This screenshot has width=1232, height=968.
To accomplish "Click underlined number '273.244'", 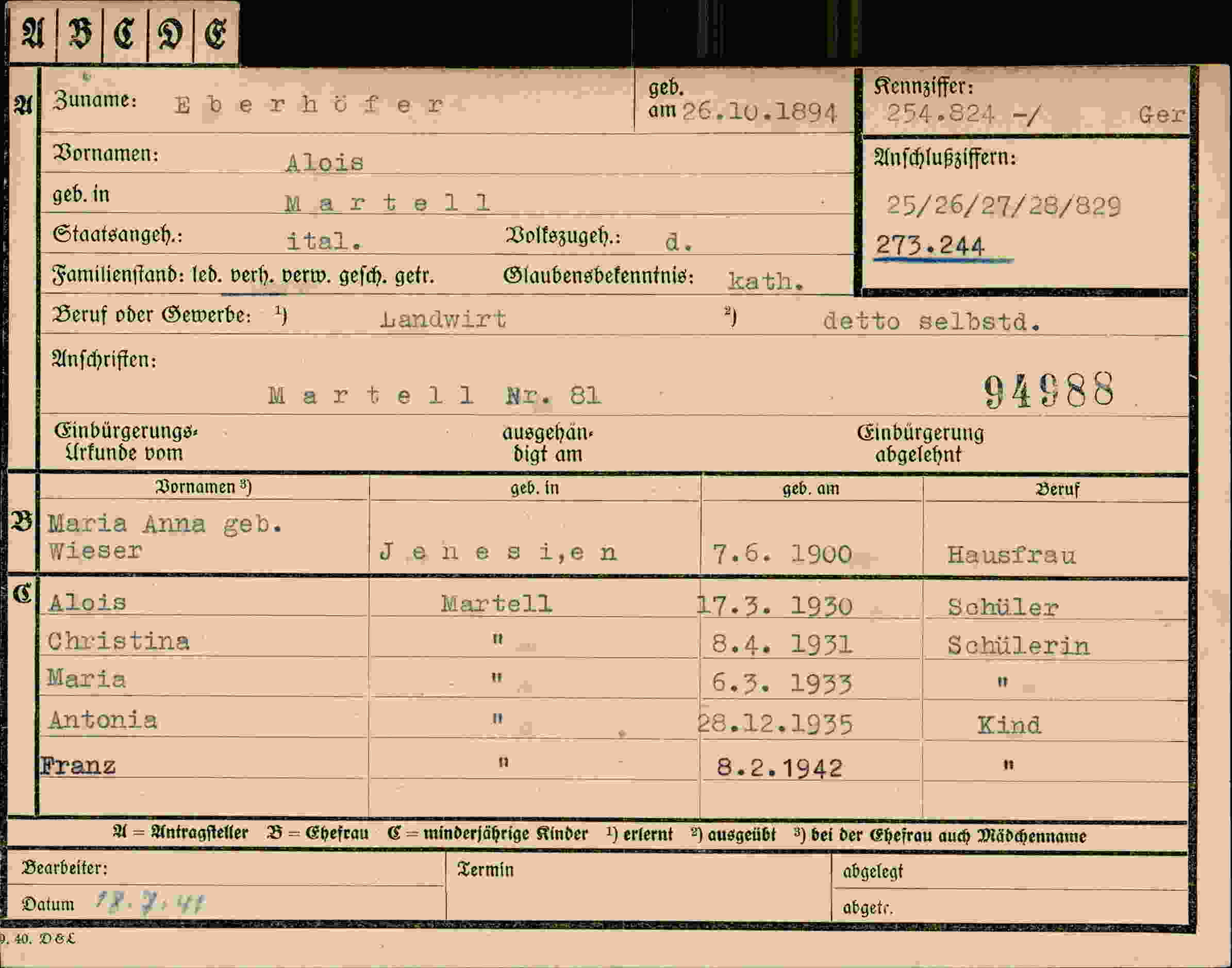I will point(930,246).
